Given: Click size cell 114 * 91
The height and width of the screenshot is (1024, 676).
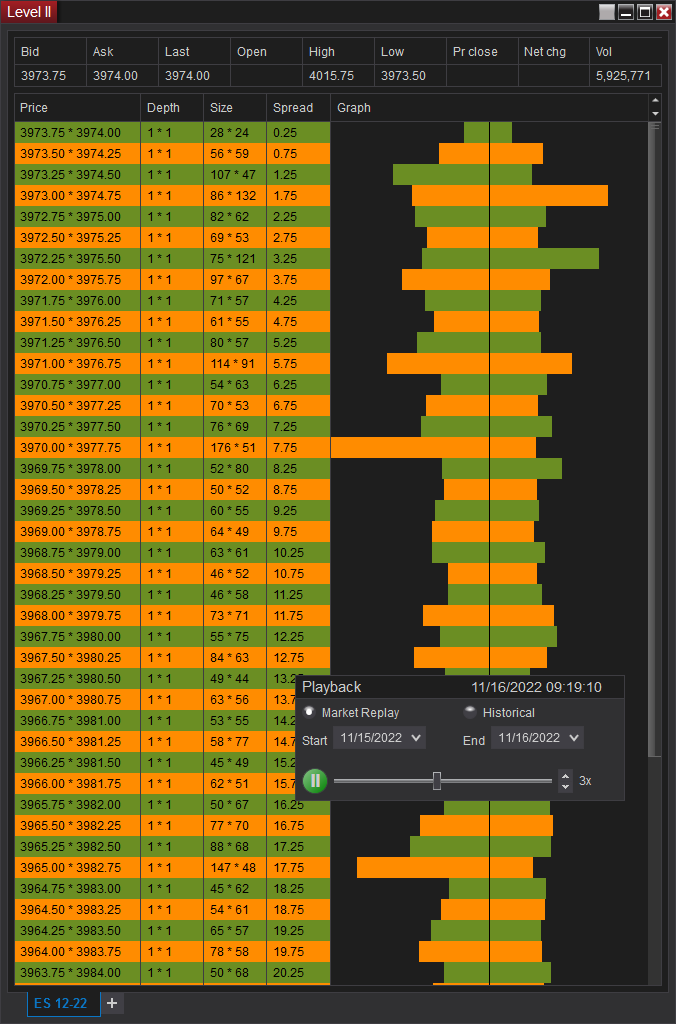Looking at the screenshot, I should [x=235, y=364].
